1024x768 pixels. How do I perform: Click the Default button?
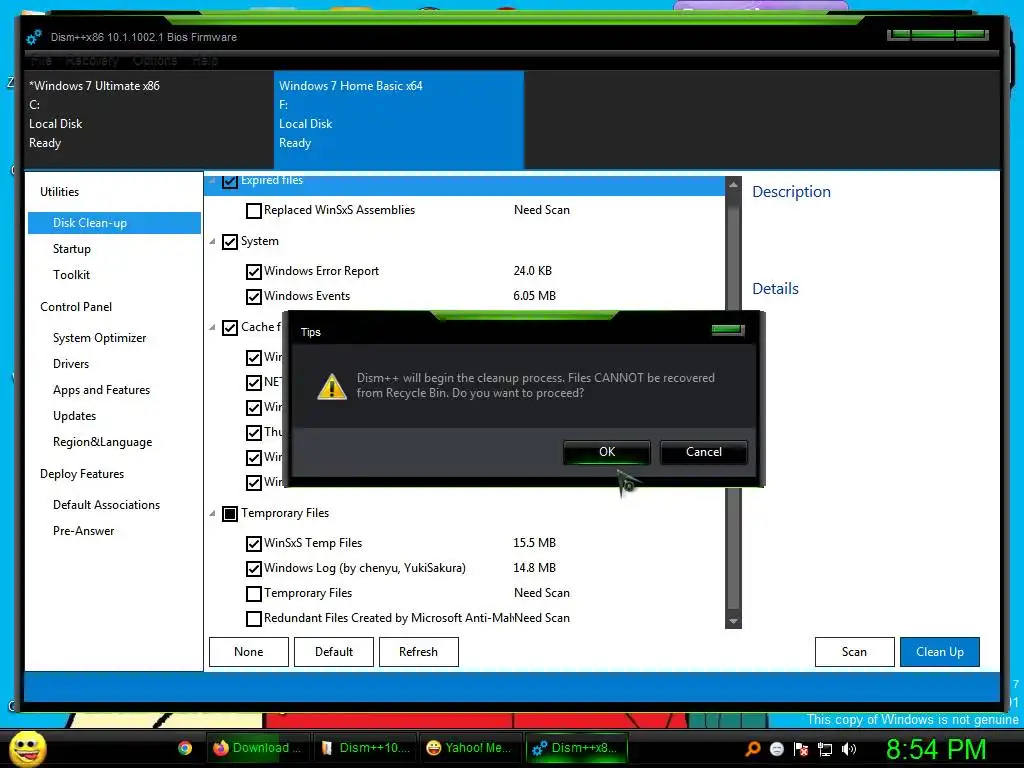click(334, 652)
